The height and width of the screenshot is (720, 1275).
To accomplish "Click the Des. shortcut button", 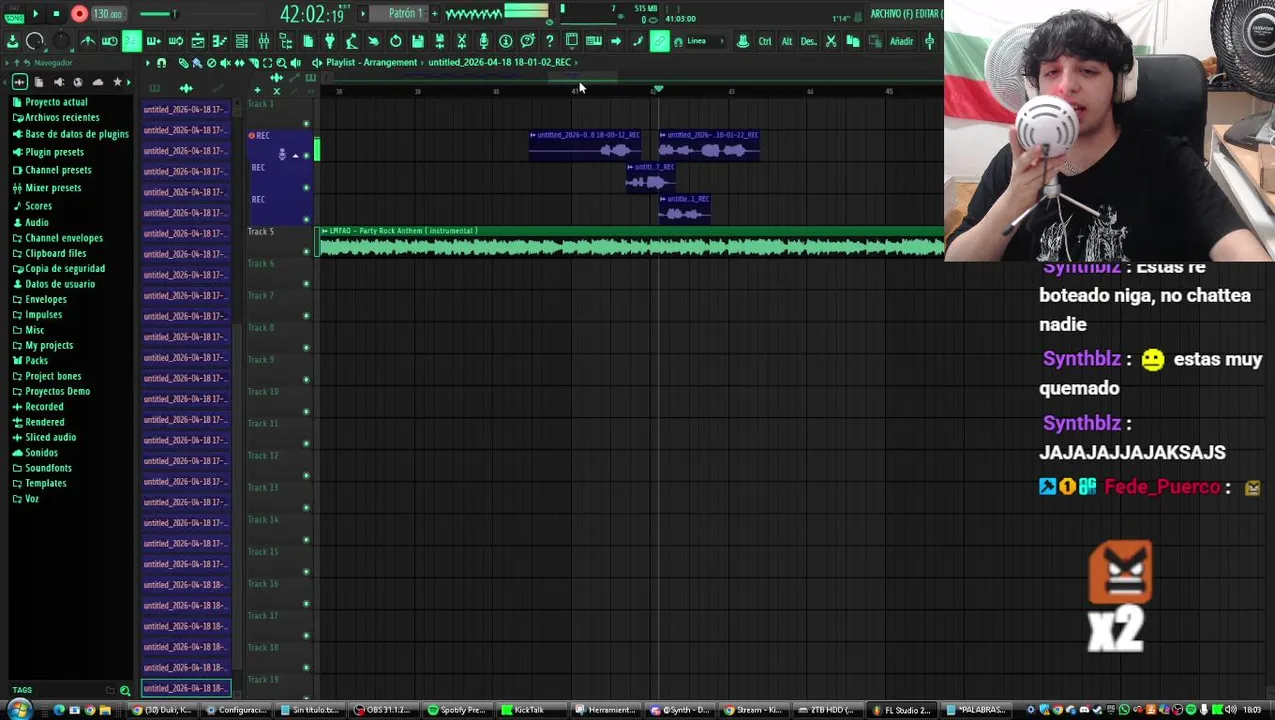I will coord(809,41).
